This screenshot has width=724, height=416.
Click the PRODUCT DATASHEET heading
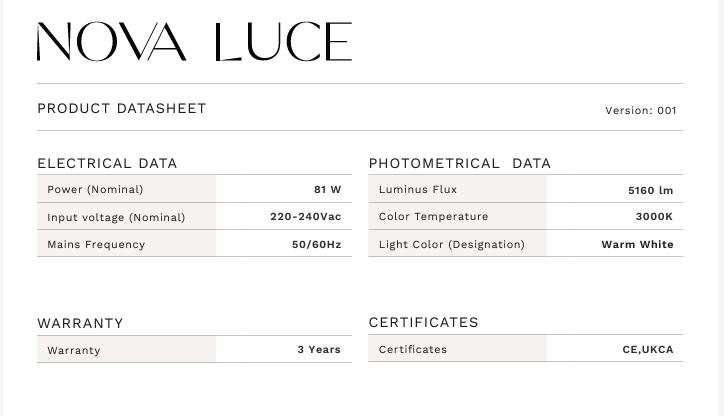[x=121, y=108]
